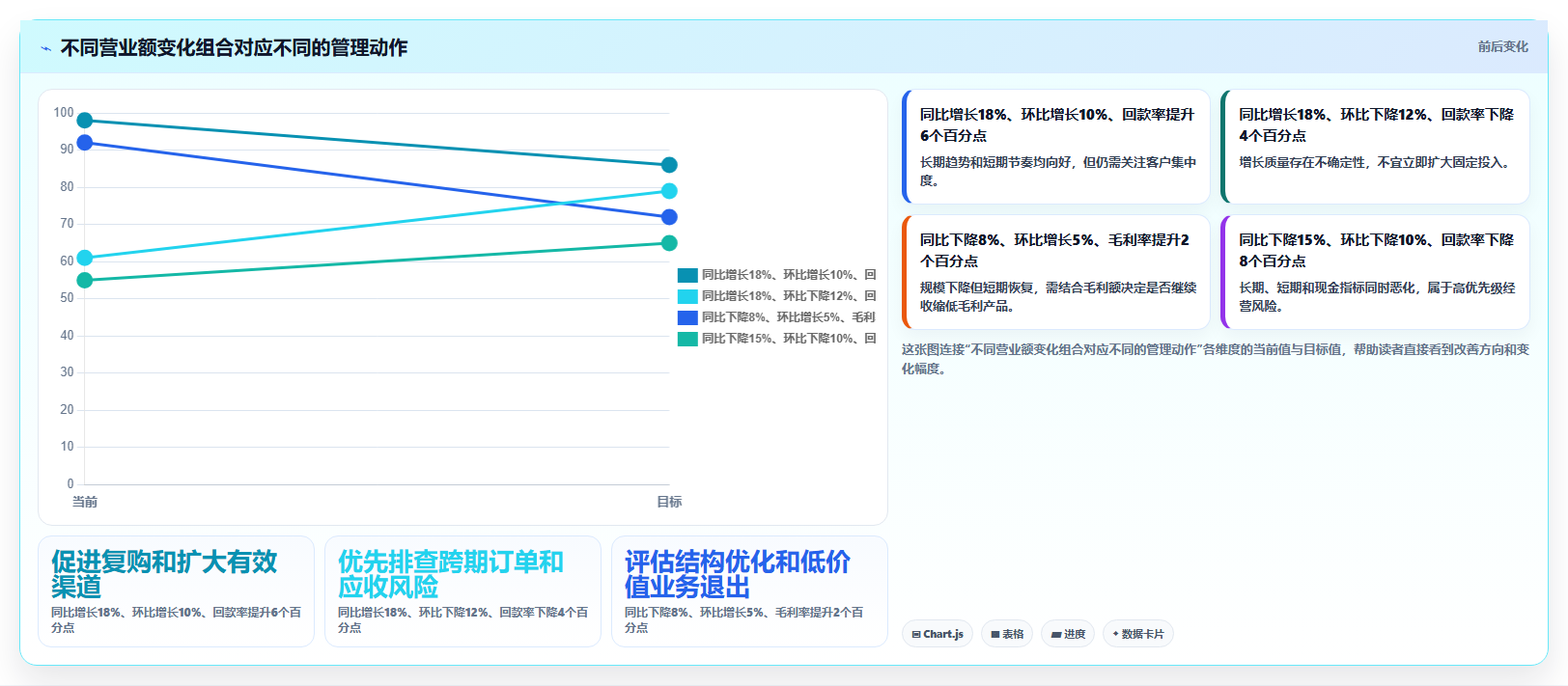Toggle the green legend swatch for 同比下降15%、环比下降10%
This screenshot has width=1568, height=686.
(x=687, y=339)
